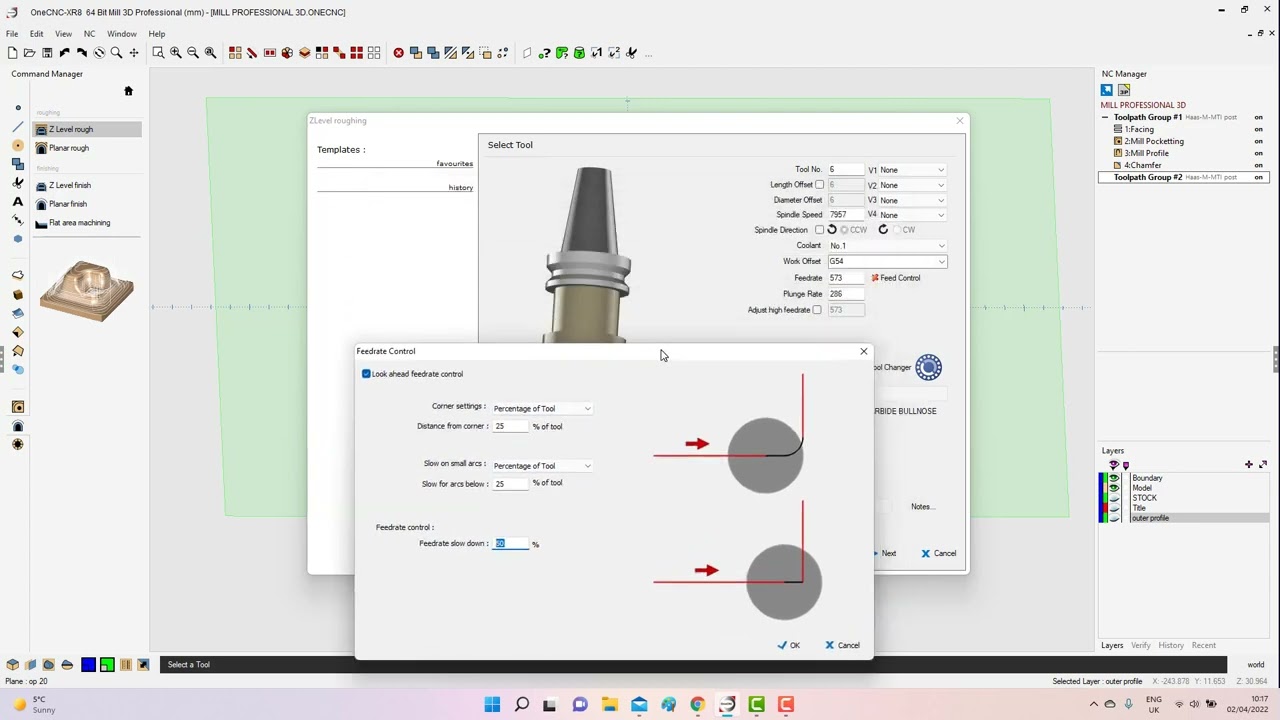The height and width of the screenshot is (720, 1280).
Task: Select the Zoom window icon
Action: coord(158,52)
